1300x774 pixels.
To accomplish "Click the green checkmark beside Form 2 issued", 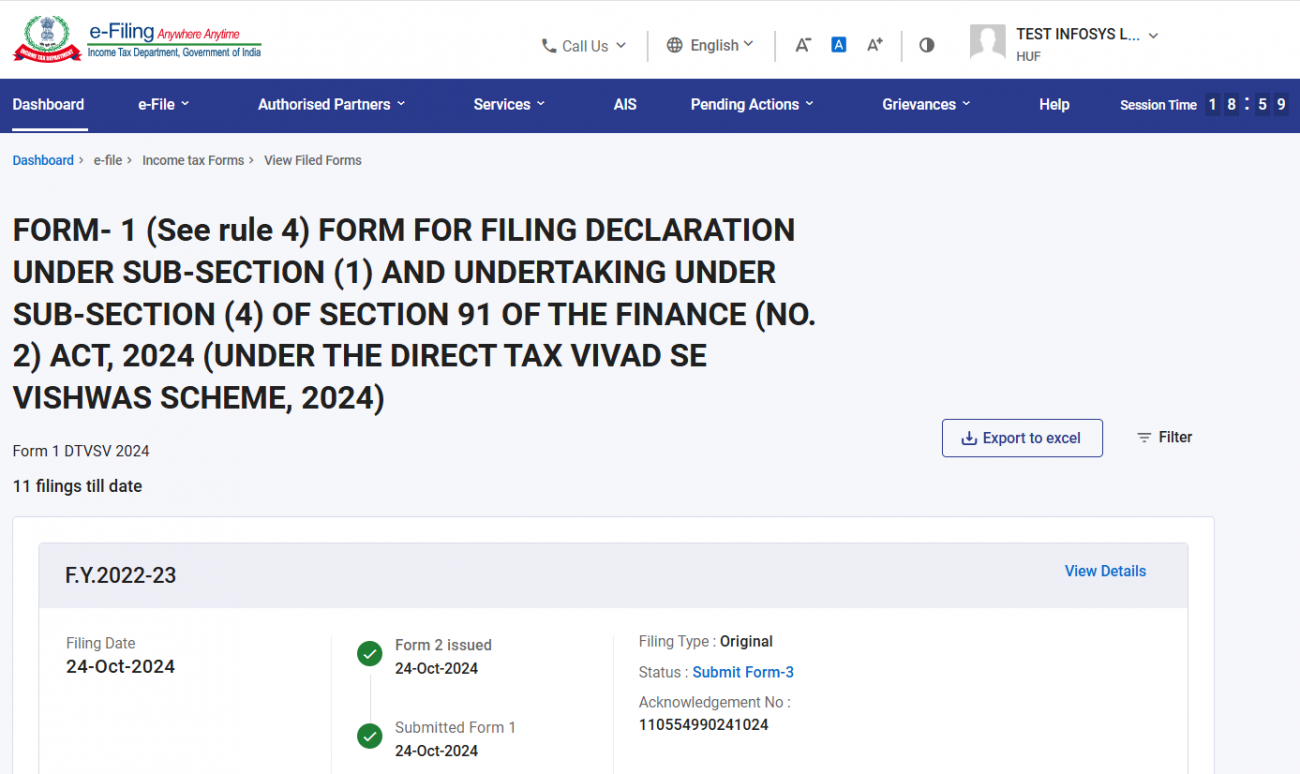I will coord(369,653).
